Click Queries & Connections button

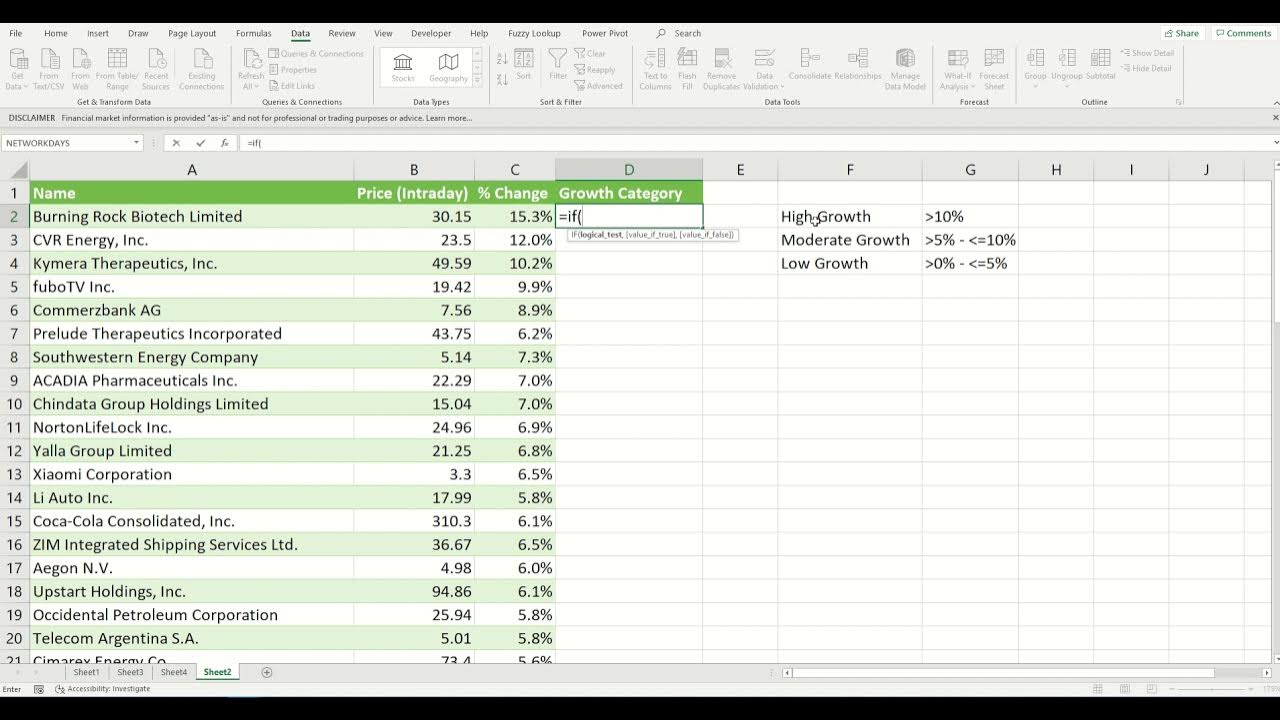tap(316, 54)
